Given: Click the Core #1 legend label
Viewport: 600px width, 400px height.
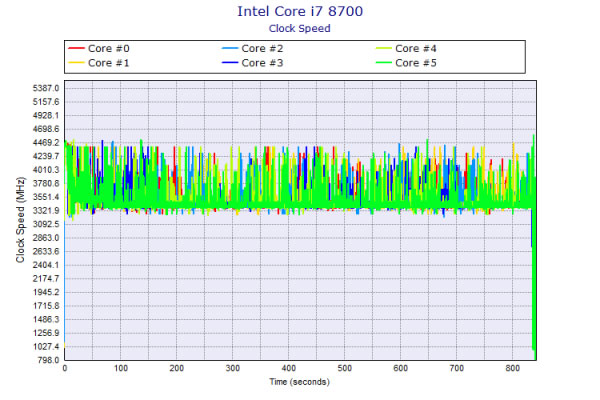Looking at the screenshot, I should click(109, 63).
